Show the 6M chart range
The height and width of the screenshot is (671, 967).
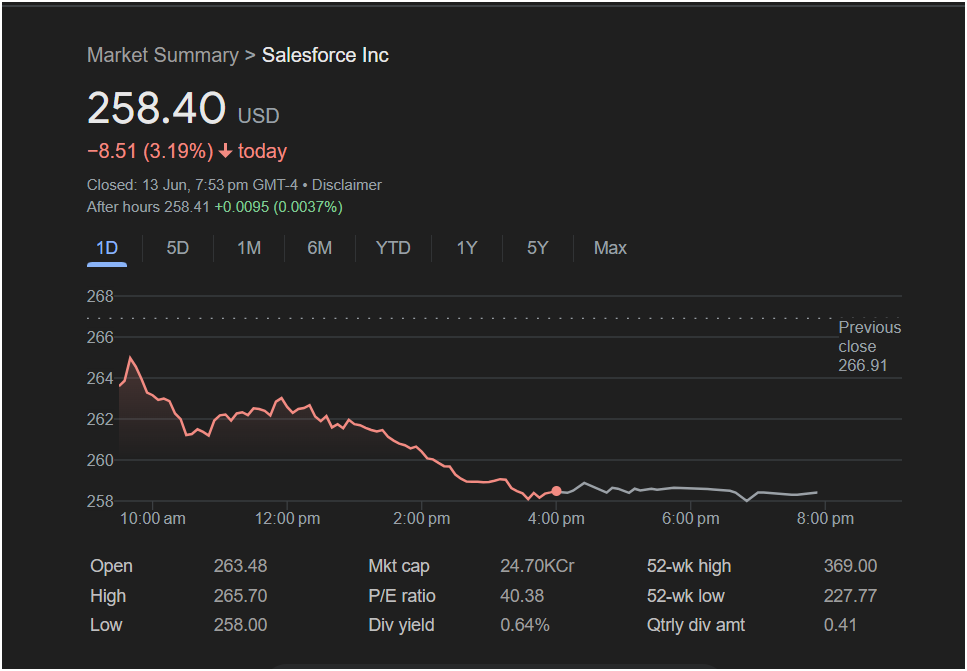coord(319,248)
